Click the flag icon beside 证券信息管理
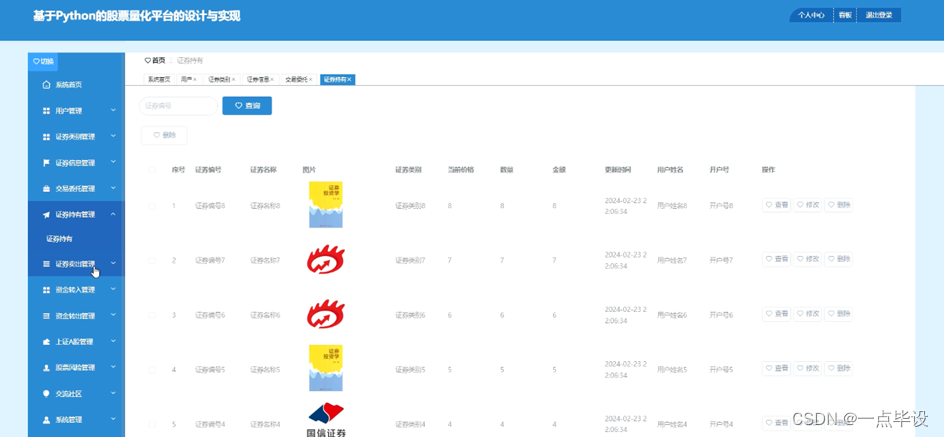944x437 pixels. tap(46, 163)
